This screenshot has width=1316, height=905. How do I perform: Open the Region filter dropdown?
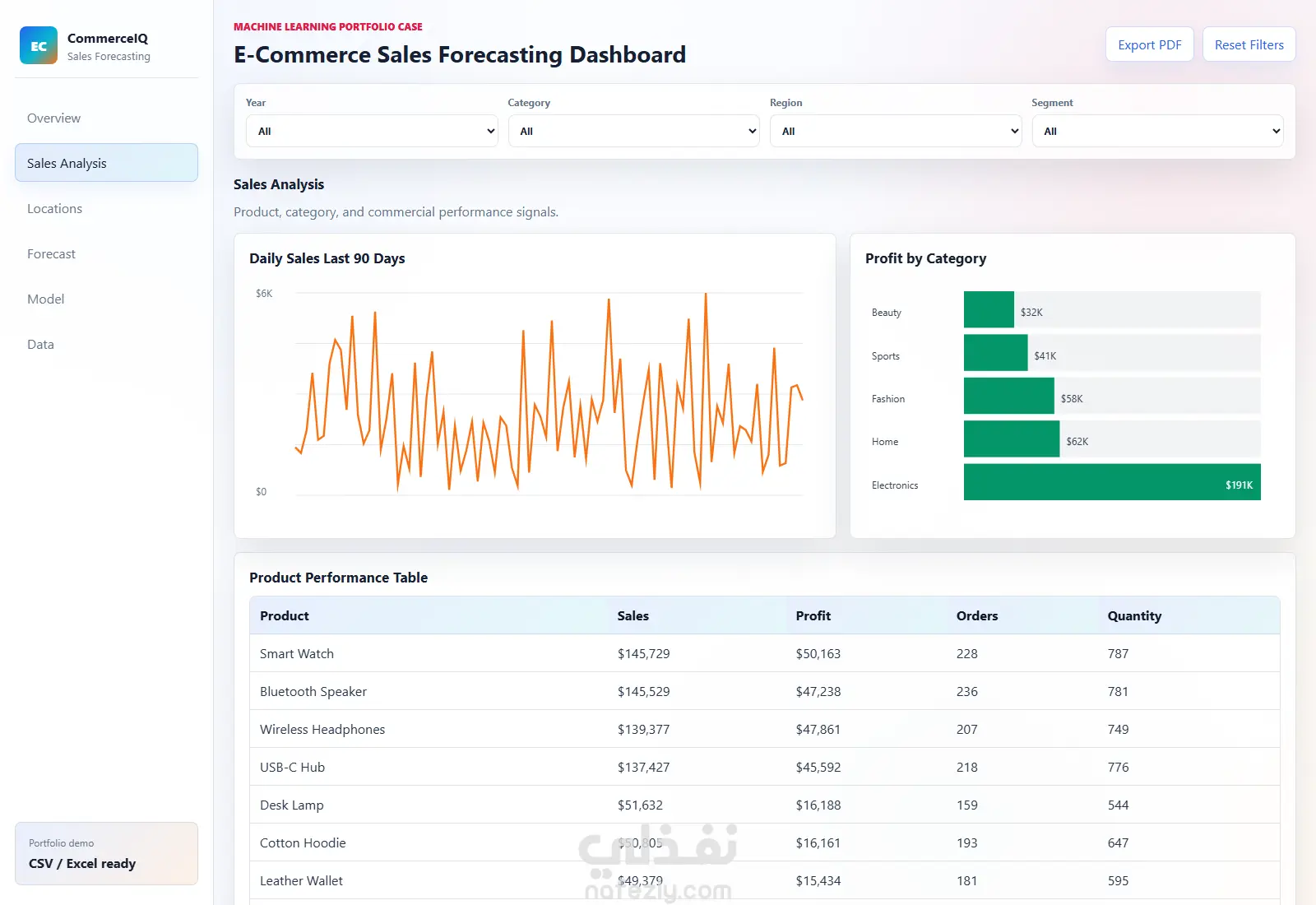point(896,131)
